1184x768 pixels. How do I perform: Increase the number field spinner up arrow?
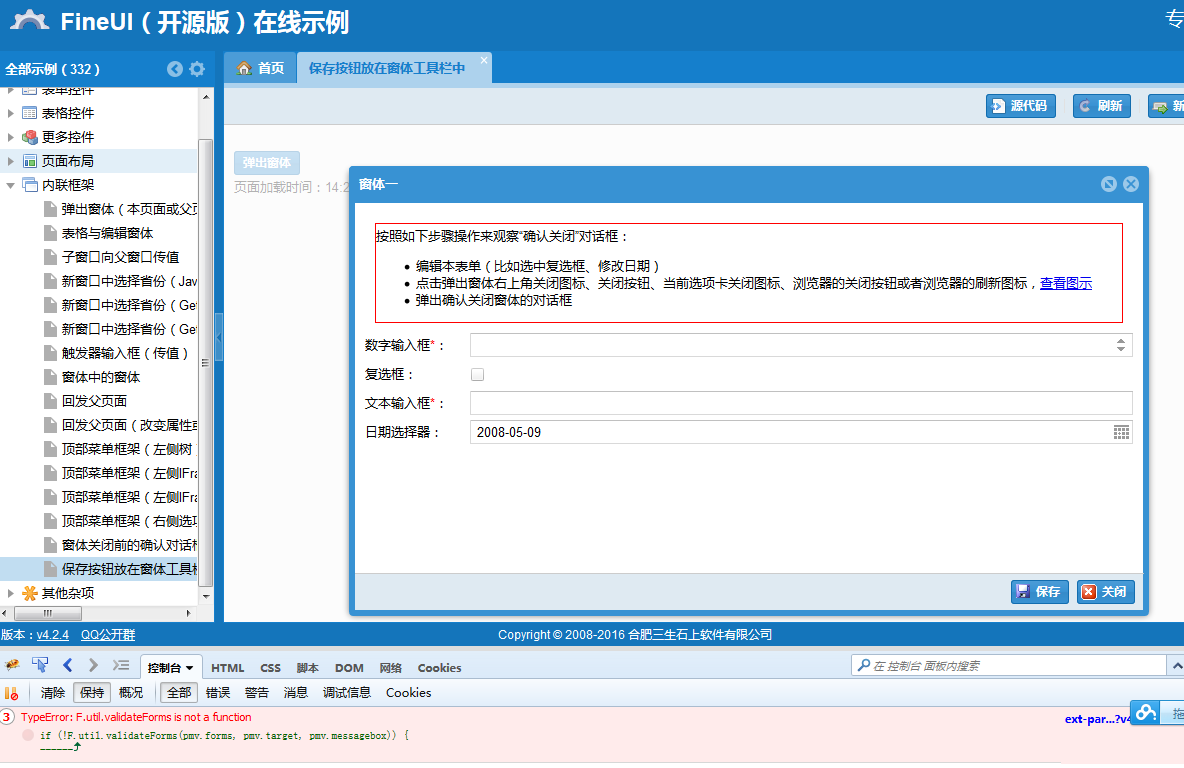[1121, 341]
